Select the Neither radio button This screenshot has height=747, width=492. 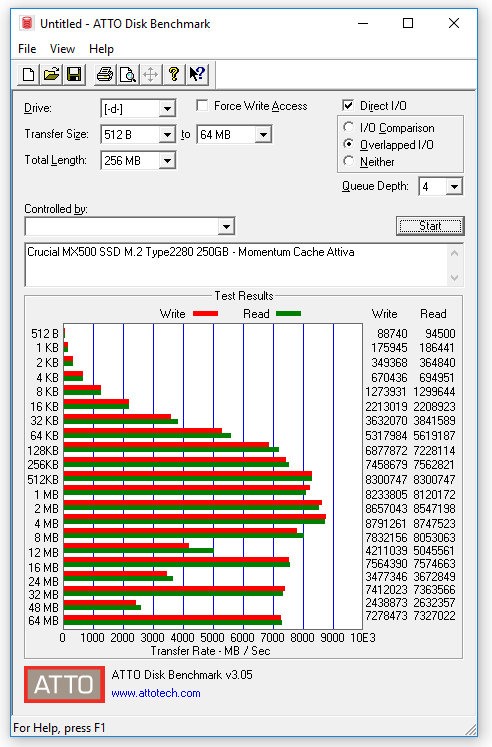(349, 161)
